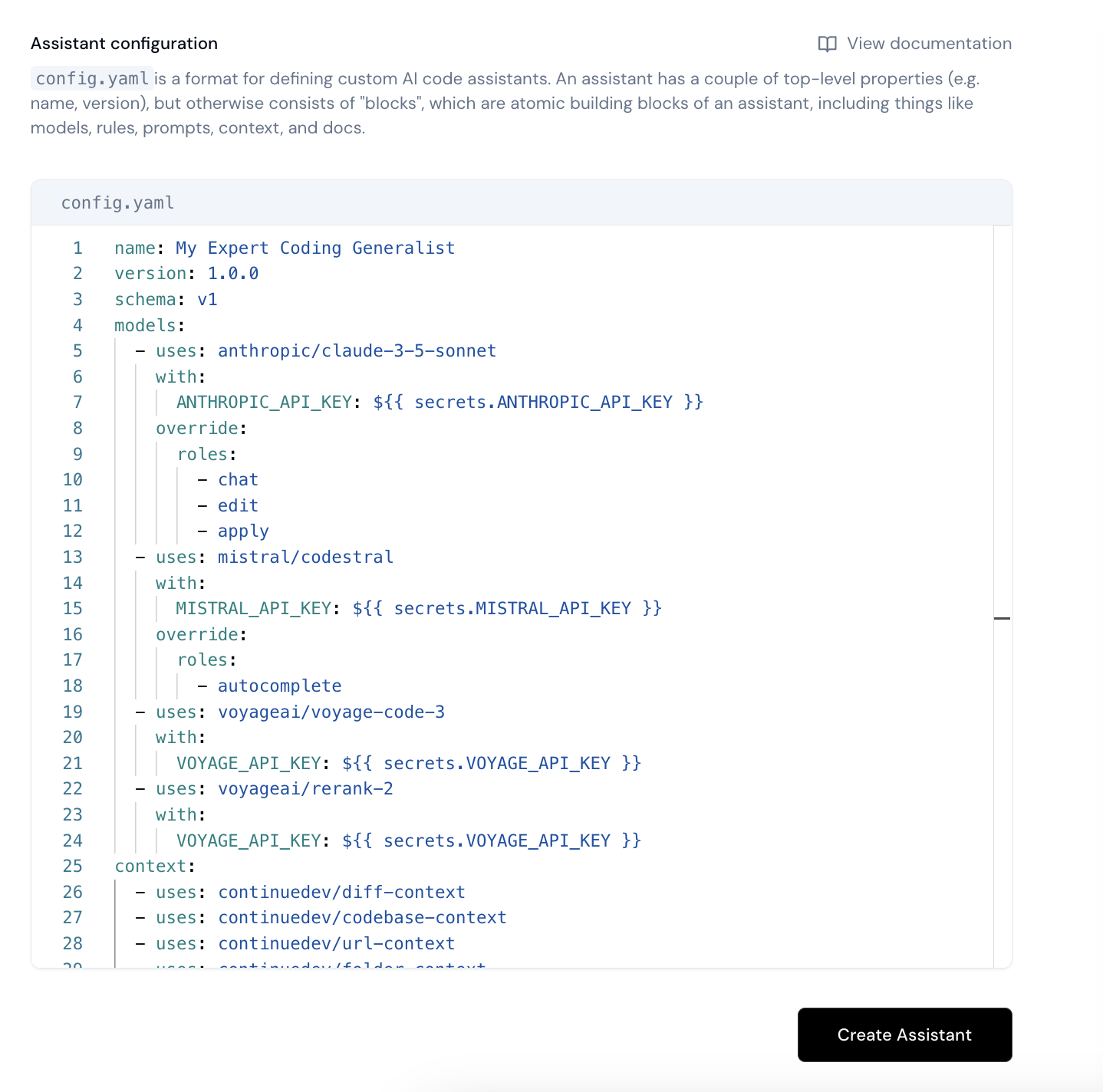Click the voyageai/rerank-2 model line
Image resolution: width=1103 pixels, height=1092 pixels.
click(x=305, y=788)
